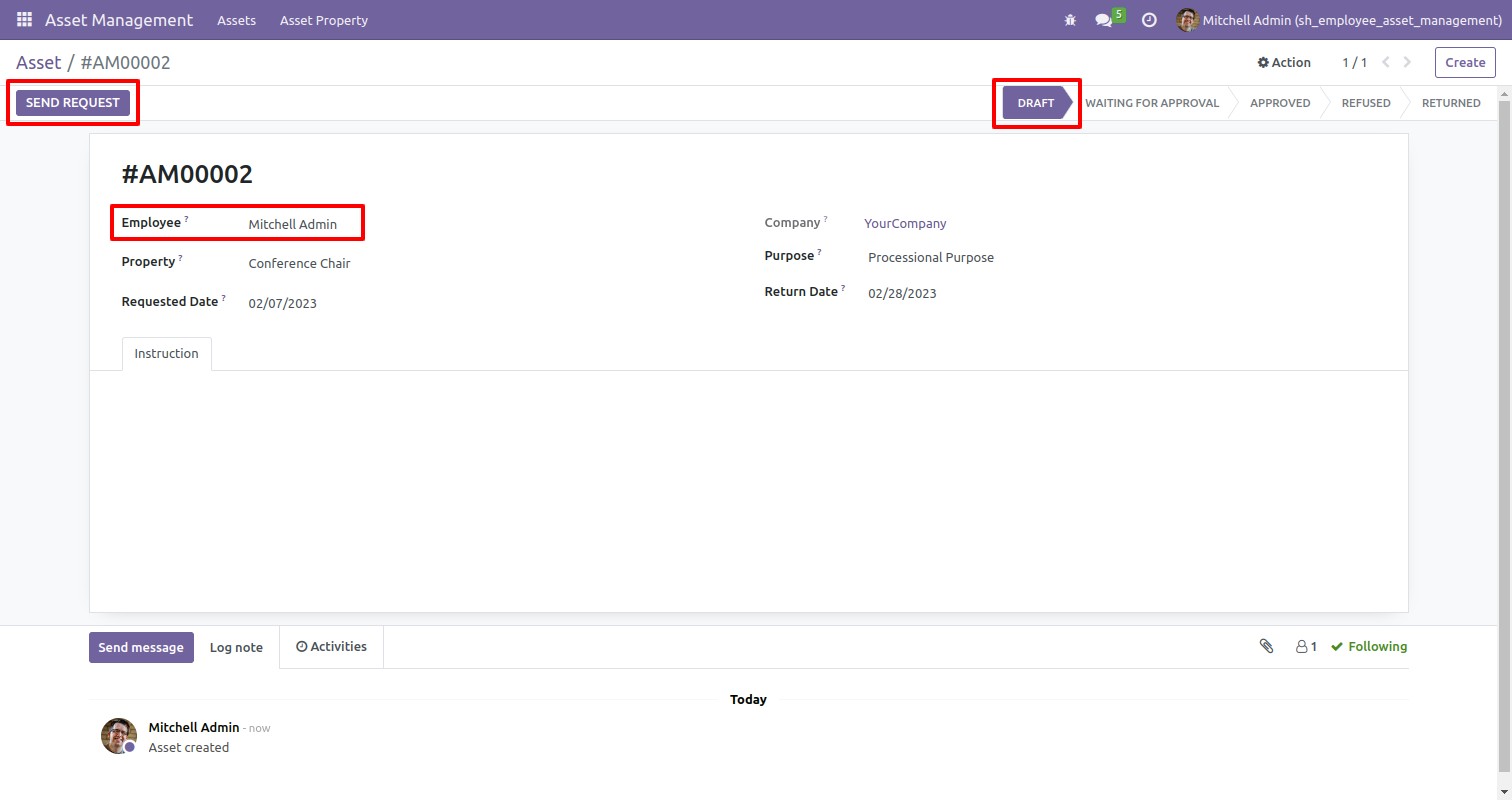The image size is (1512, 800).
Task: Click the debug bug icon
Action: coord(1070,20)
